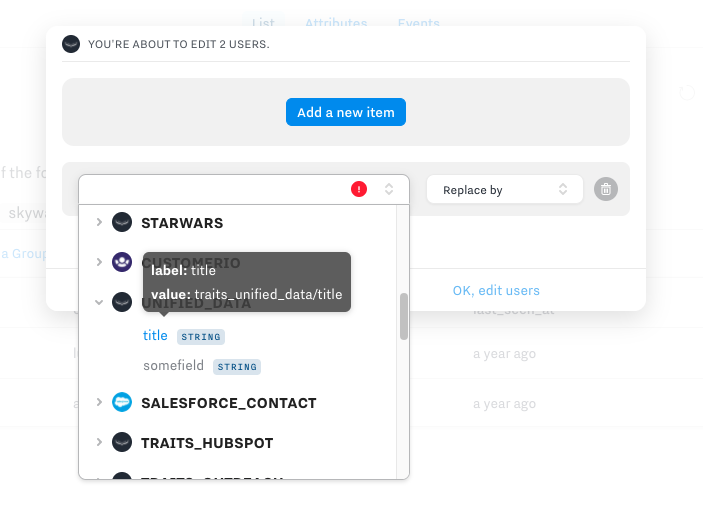Click the UNIFIED_DATA group icon
This screenshot has width=703, height=513.
click(x=122, y=302)
